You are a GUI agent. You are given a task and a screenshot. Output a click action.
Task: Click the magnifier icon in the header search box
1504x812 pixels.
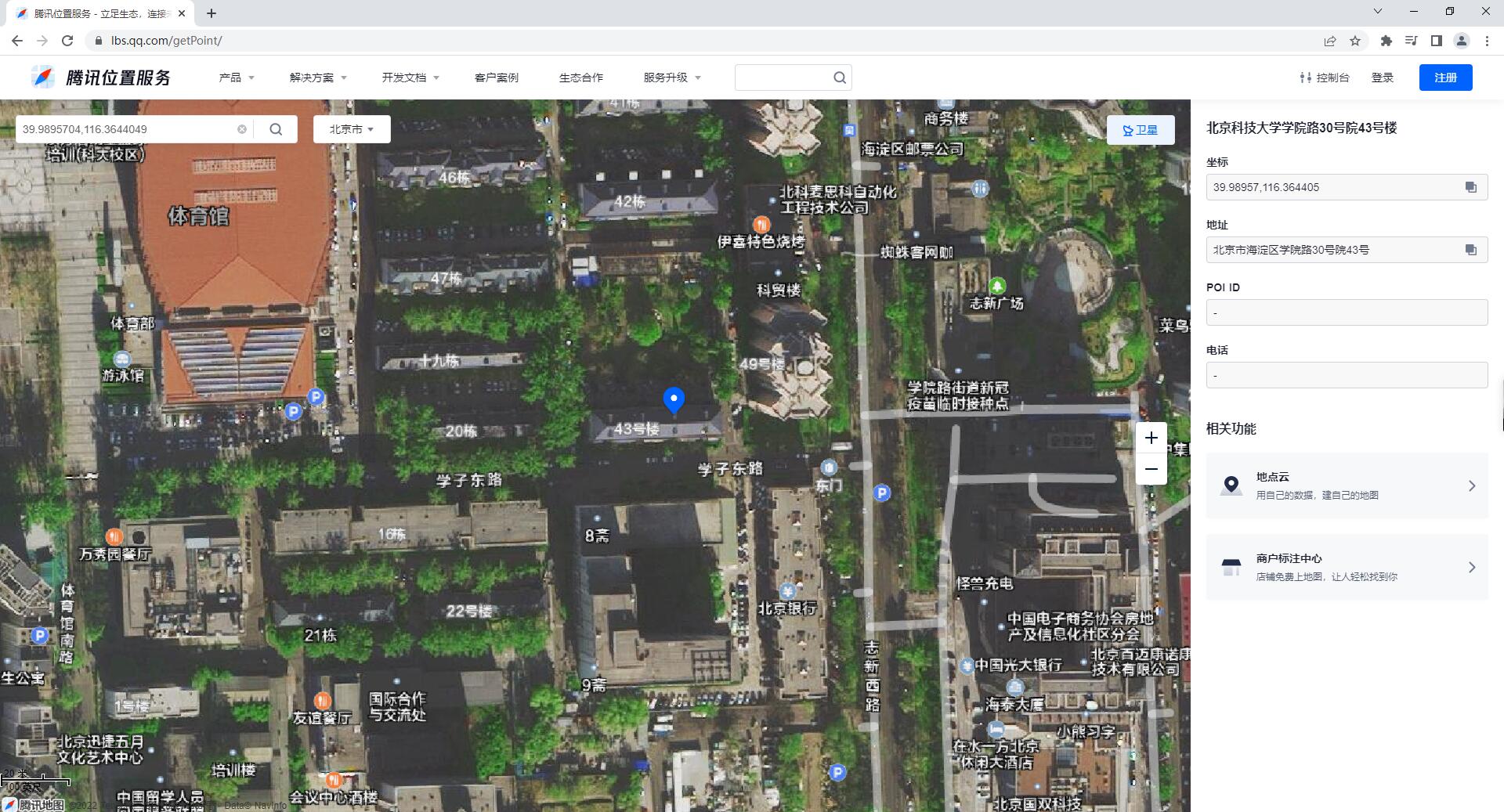[840, 78]
